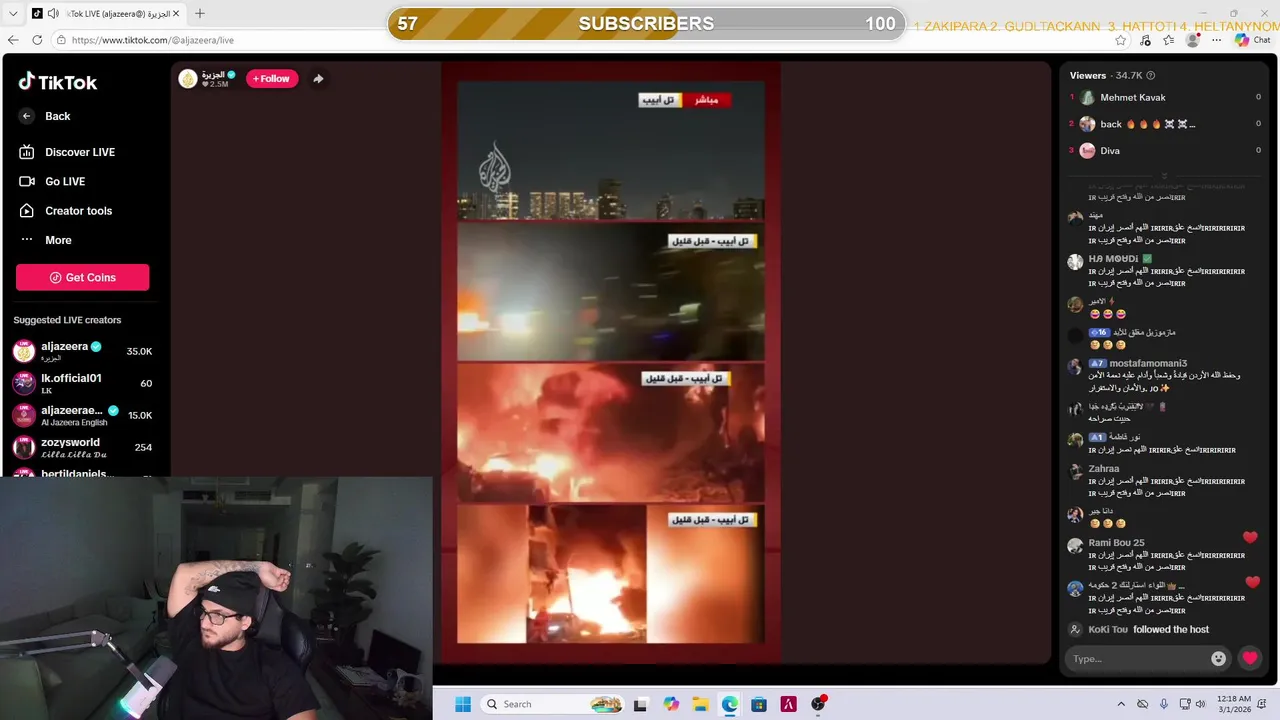Open Copilot from taskbar

click(x=671, y=704)
